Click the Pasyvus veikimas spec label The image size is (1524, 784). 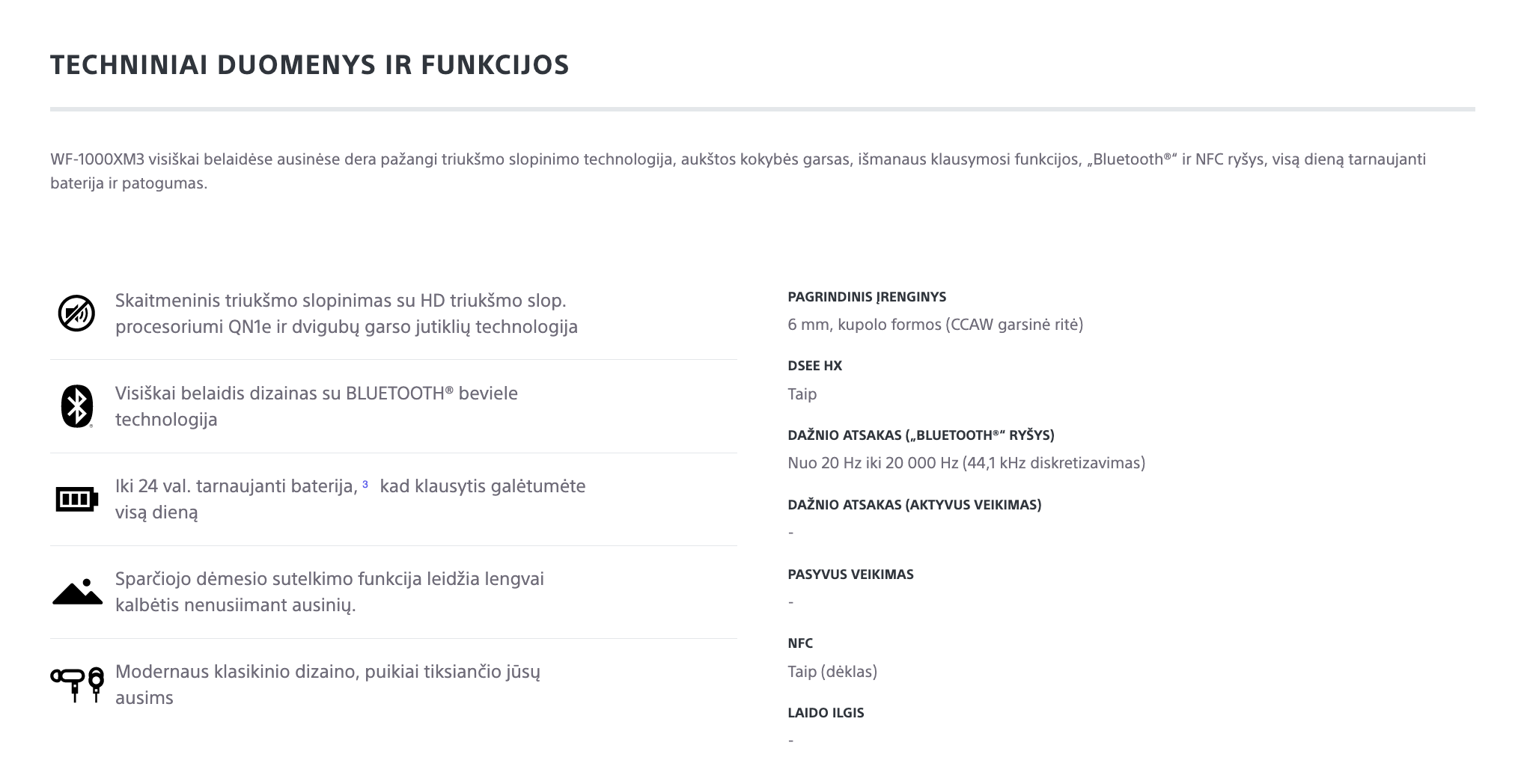pyautogui.click(x=850, y=575)
